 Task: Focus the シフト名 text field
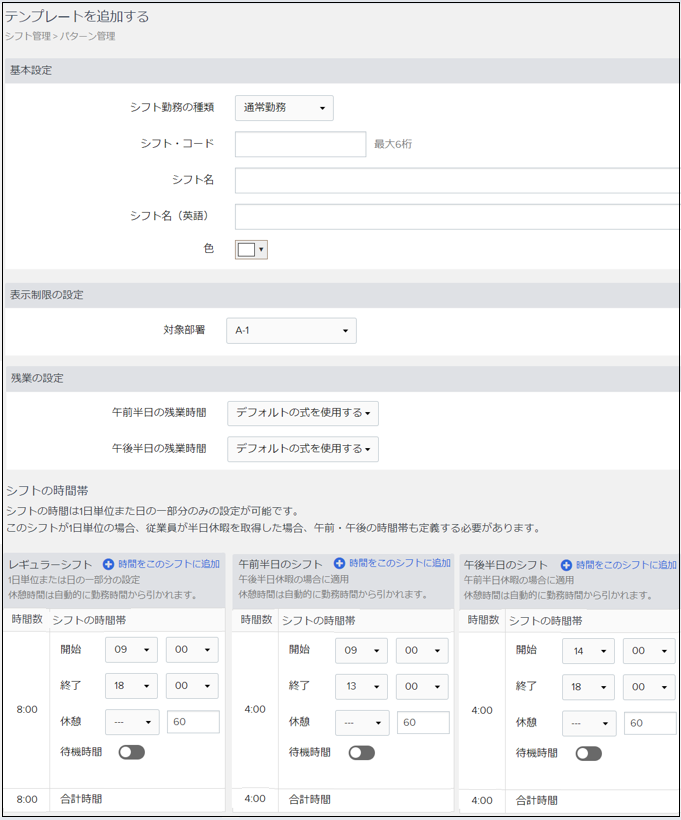coord(457,180)
